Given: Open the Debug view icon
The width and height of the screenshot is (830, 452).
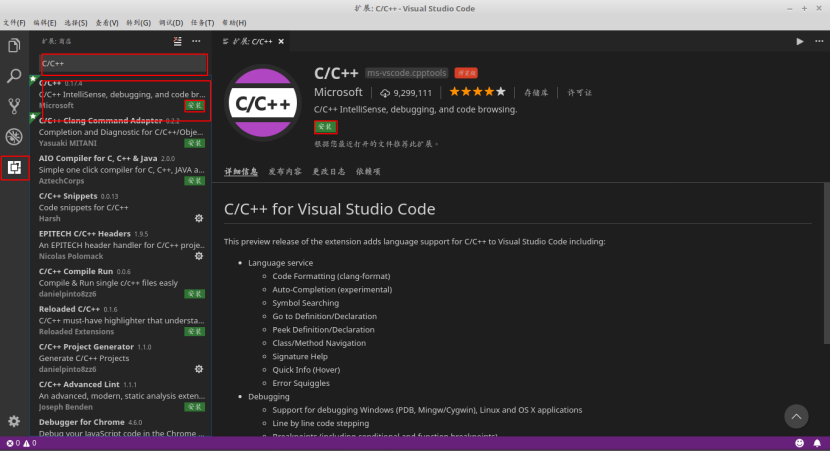Looking at the screenshot, I should point(14,137).
